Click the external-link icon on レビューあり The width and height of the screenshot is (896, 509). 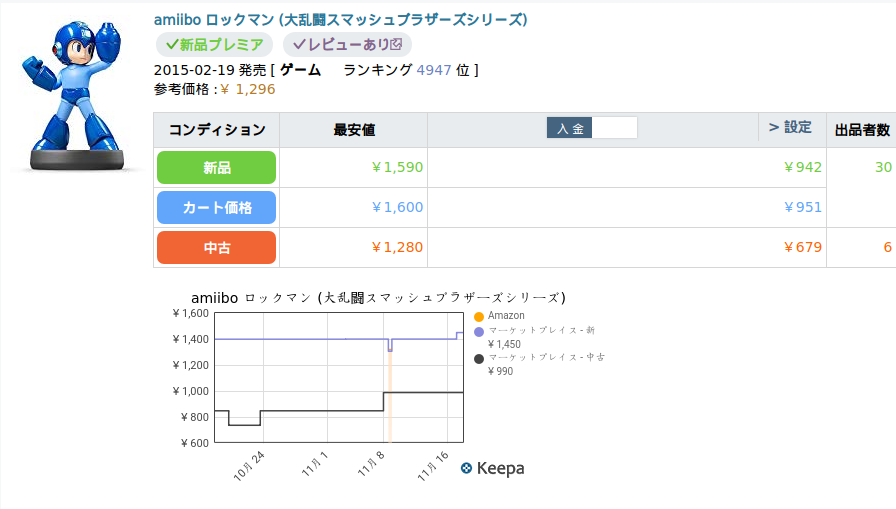click(x=397, y=45)
